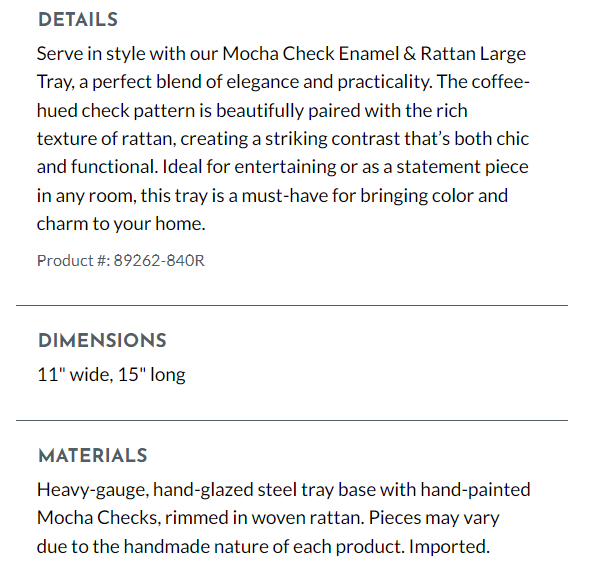Click the word "Imported" in materials
The width and height of the screenshot is (610, 574).
tap(449, 547)
